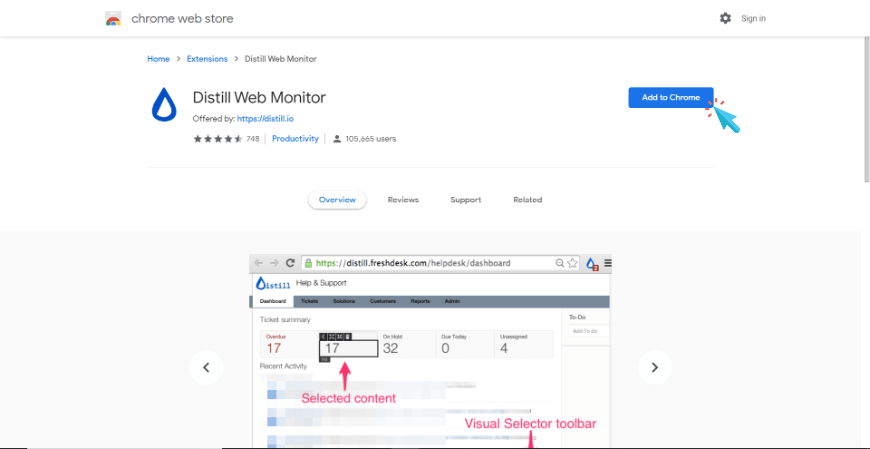The width and height of the screenshot is (870, 449).
Task: Click the Distill water drop logo
Action: tap(163, 105)
